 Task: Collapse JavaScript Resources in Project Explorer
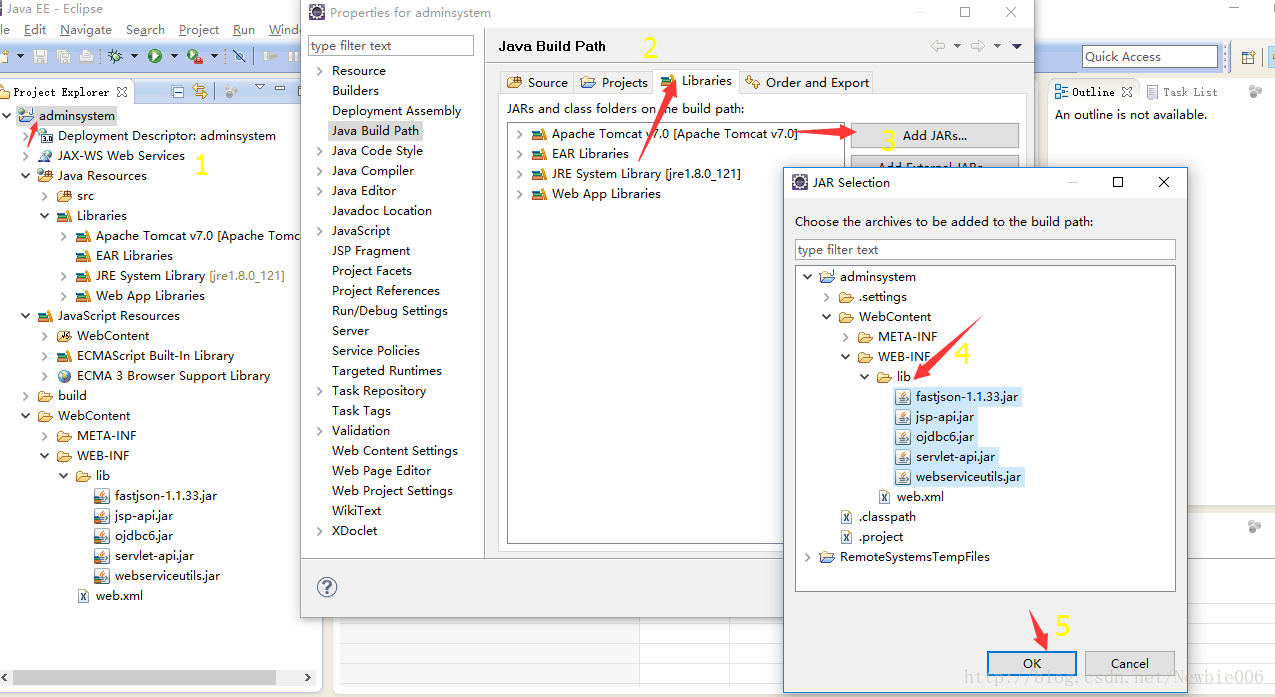pyautogui.click(x=26, y=316)
